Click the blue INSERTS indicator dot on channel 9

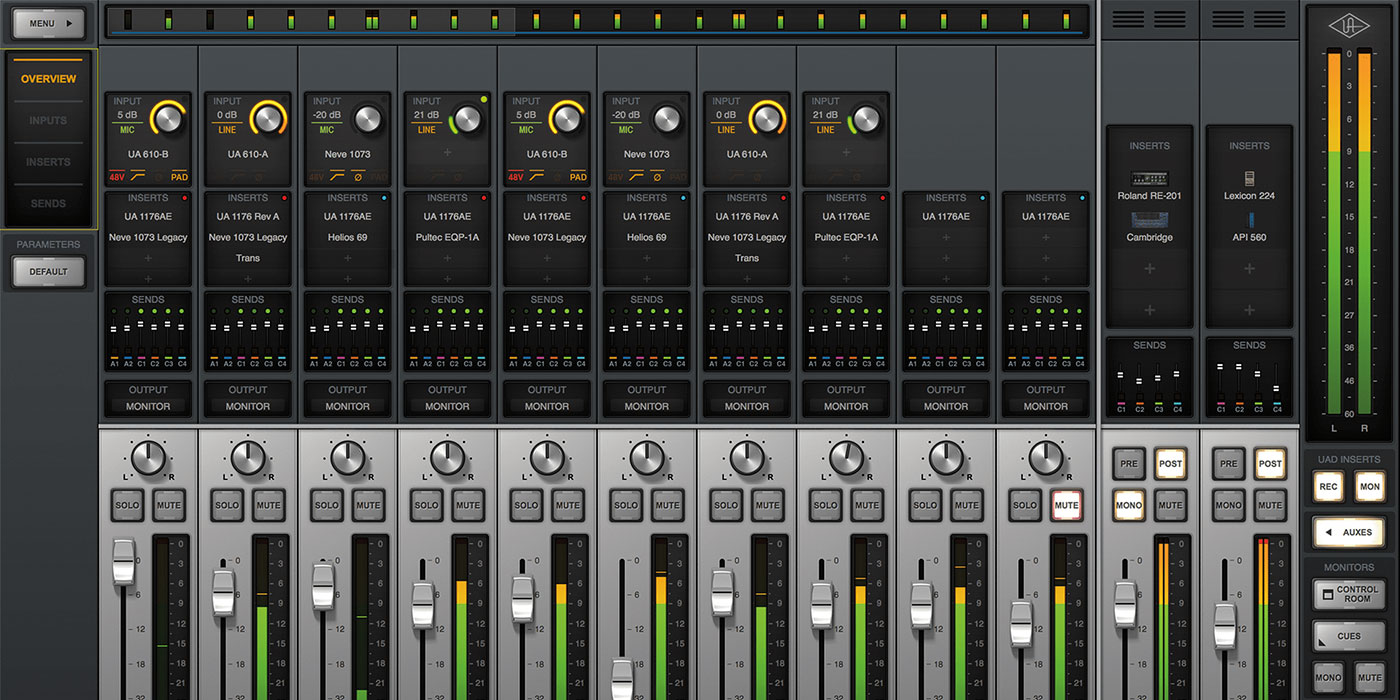pos(982,198)
